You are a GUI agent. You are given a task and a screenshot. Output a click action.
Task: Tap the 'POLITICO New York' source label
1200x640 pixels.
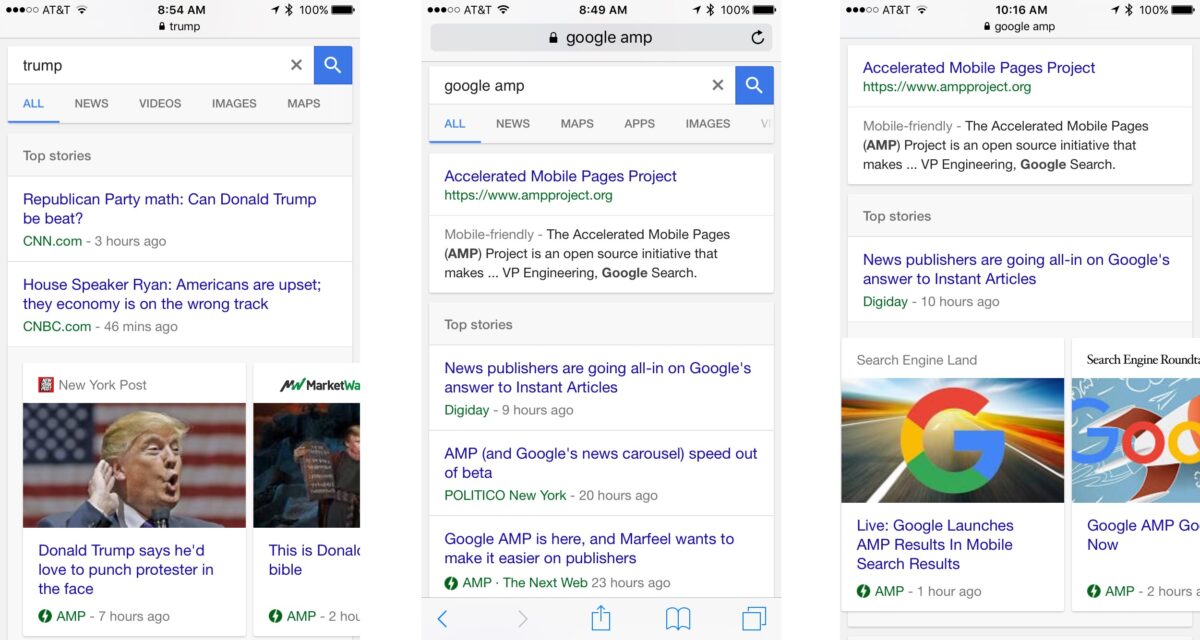click(505, 495)
